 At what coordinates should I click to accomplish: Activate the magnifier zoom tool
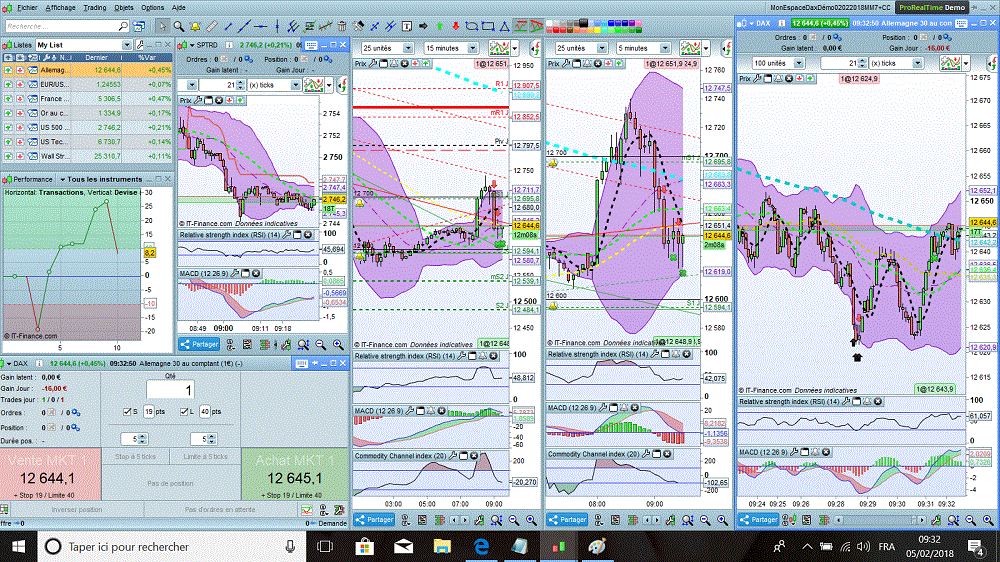179,26
